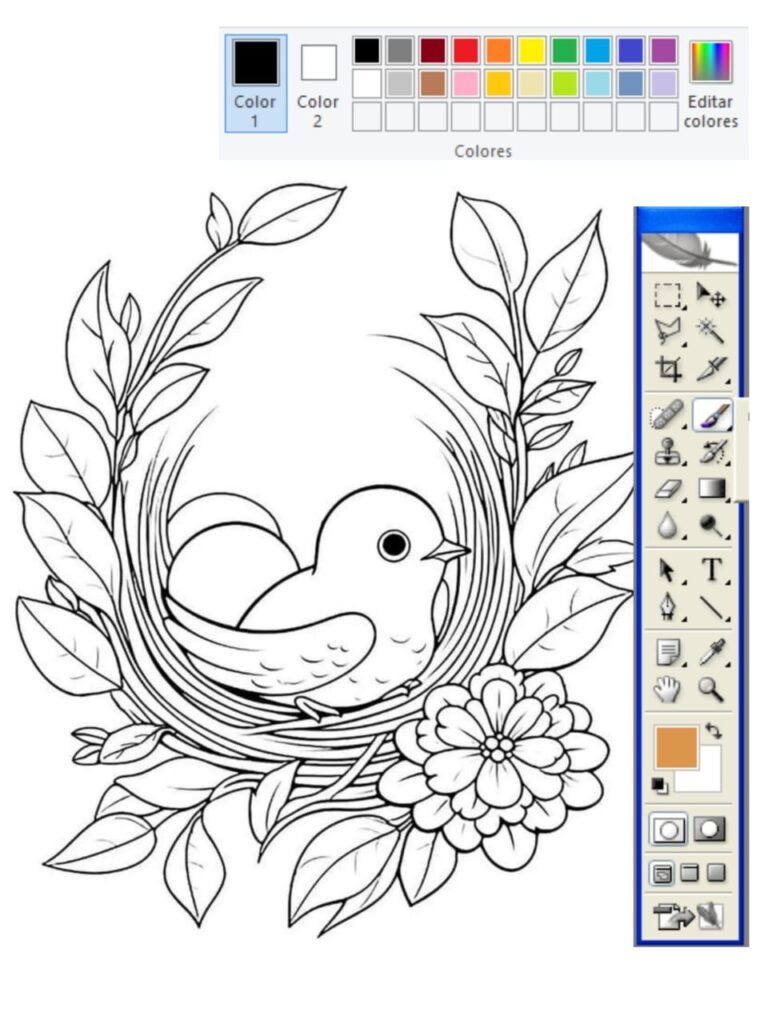Click Jump to ImageReady button
768x1024 pixels.
point(688,916)
